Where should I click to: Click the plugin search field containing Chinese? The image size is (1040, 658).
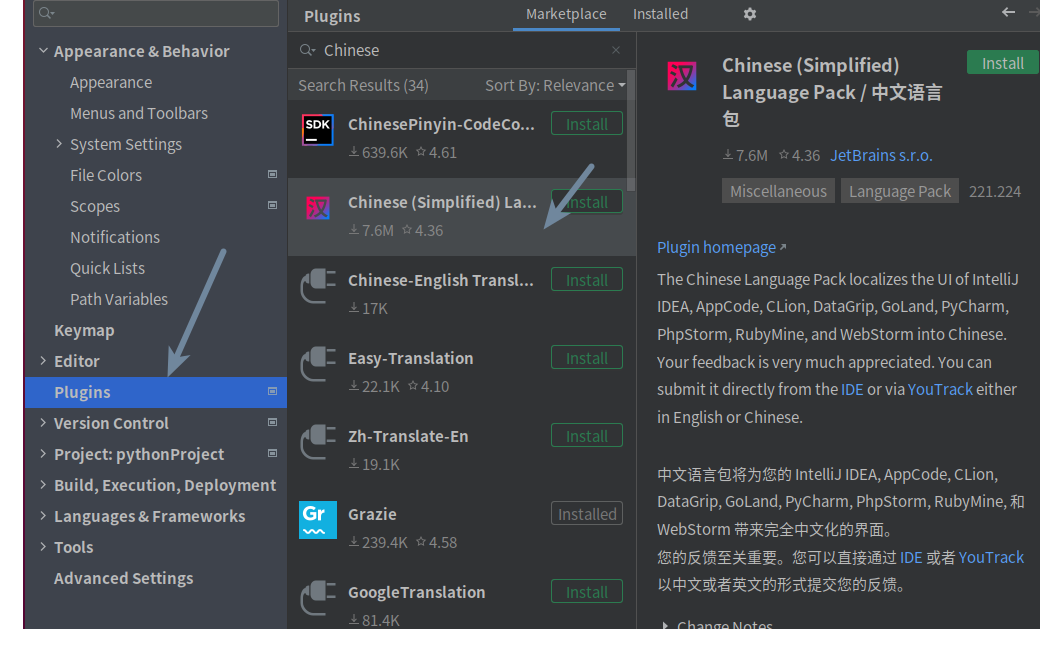[462, 50]
